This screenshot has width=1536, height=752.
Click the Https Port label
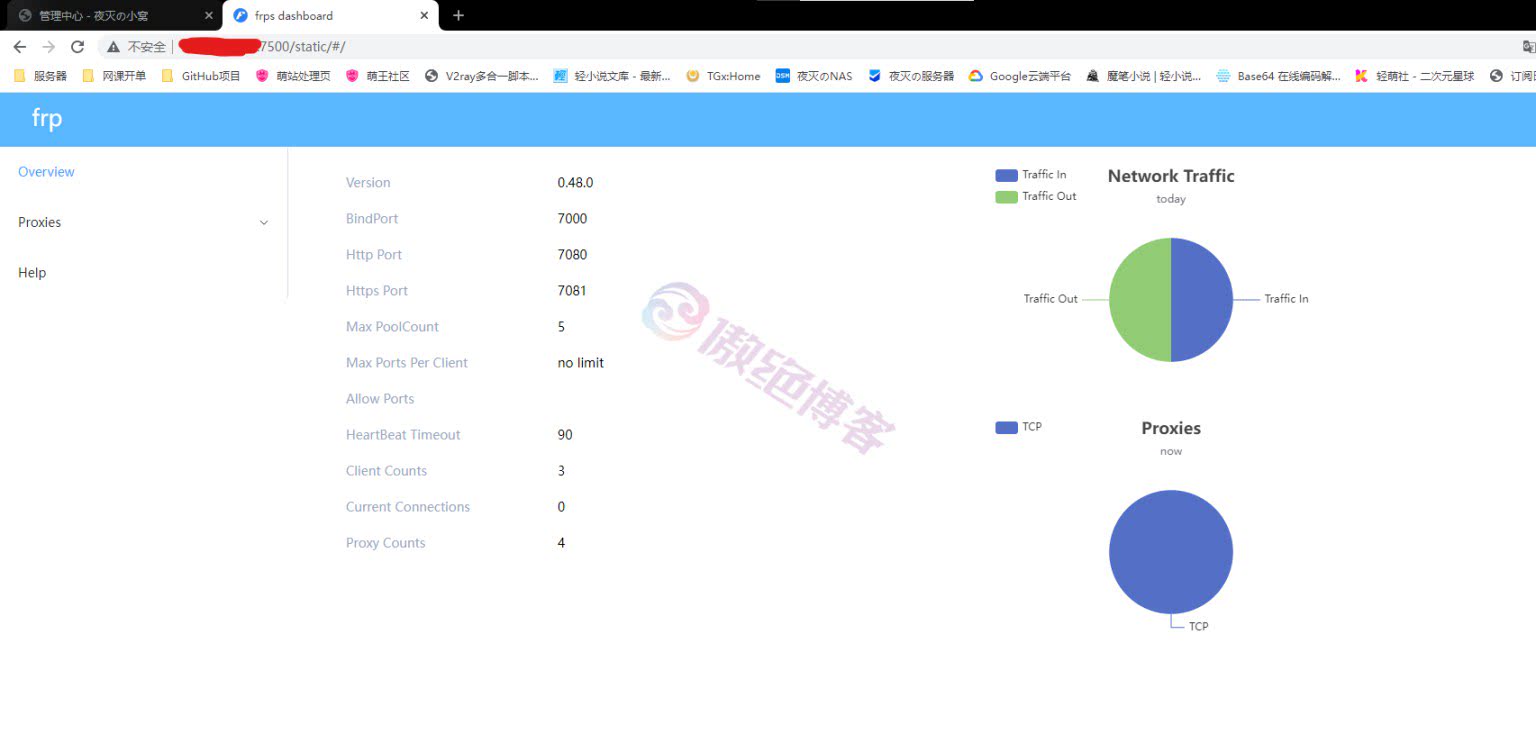click(x=377, y=290)
